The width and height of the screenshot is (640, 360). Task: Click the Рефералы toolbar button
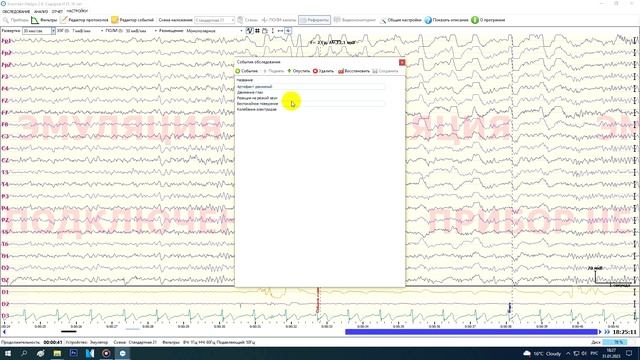click(314, 20)
